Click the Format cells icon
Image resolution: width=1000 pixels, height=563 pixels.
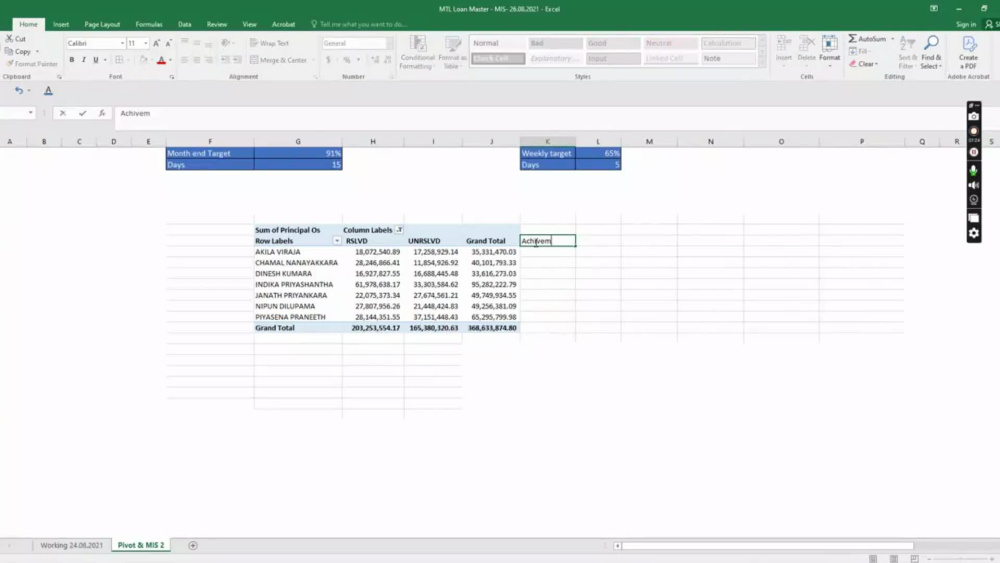[x=830, y=48]
